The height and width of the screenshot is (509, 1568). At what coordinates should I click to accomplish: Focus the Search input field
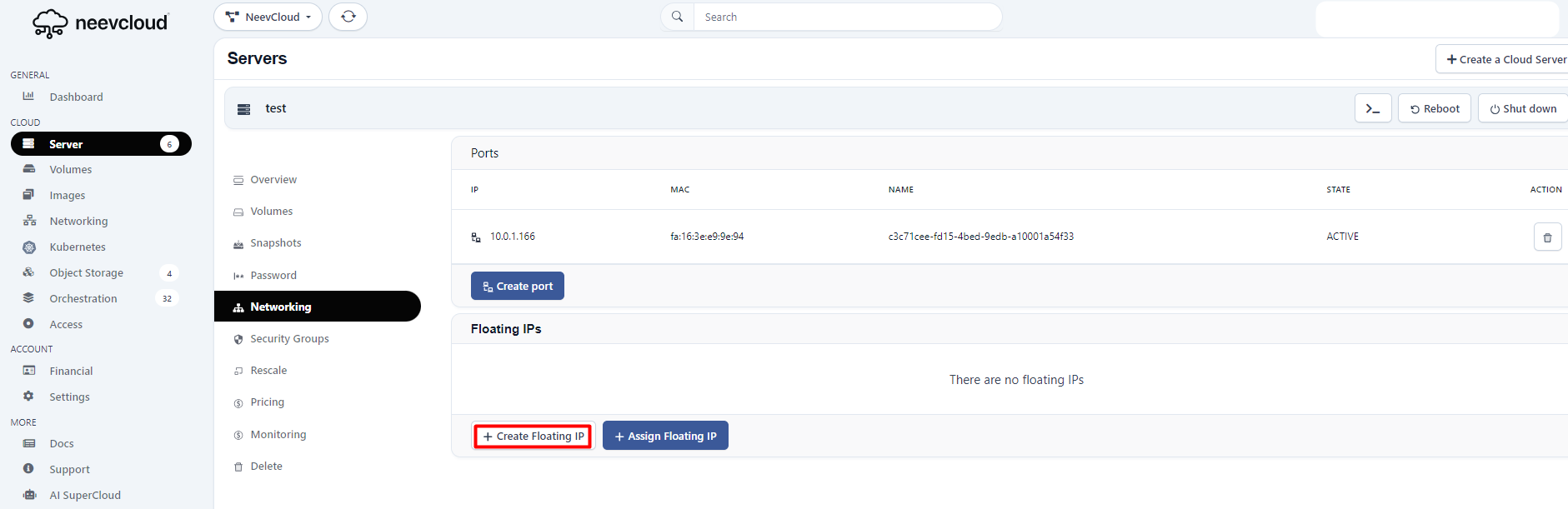click(846, 17)
